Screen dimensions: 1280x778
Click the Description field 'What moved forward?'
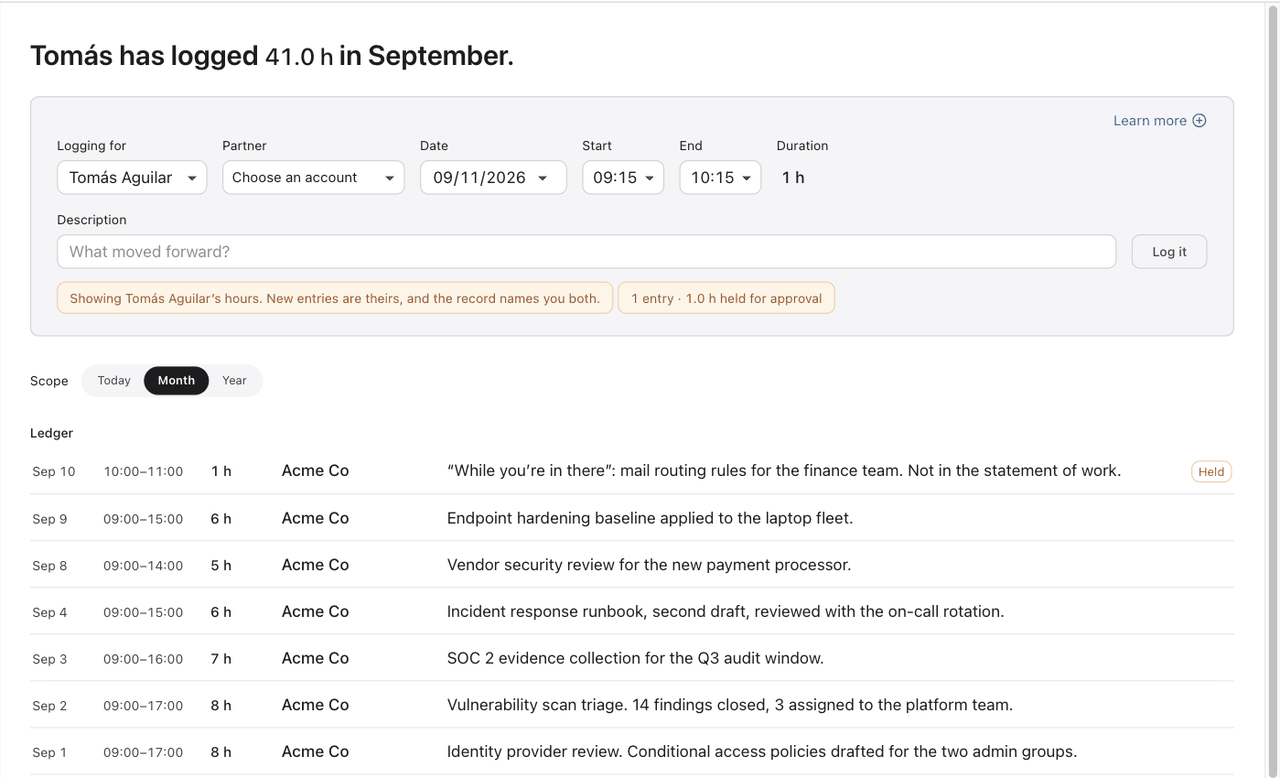click(x=586, y=252)
